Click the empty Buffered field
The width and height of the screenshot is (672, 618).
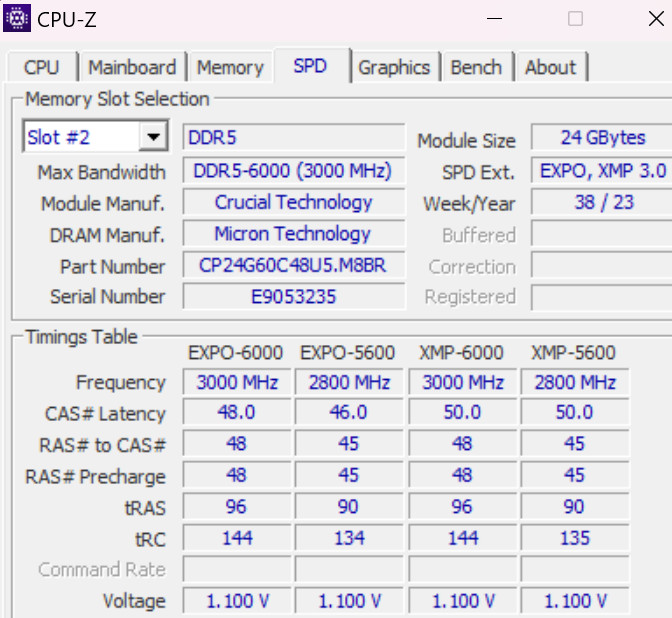[602, 234]
